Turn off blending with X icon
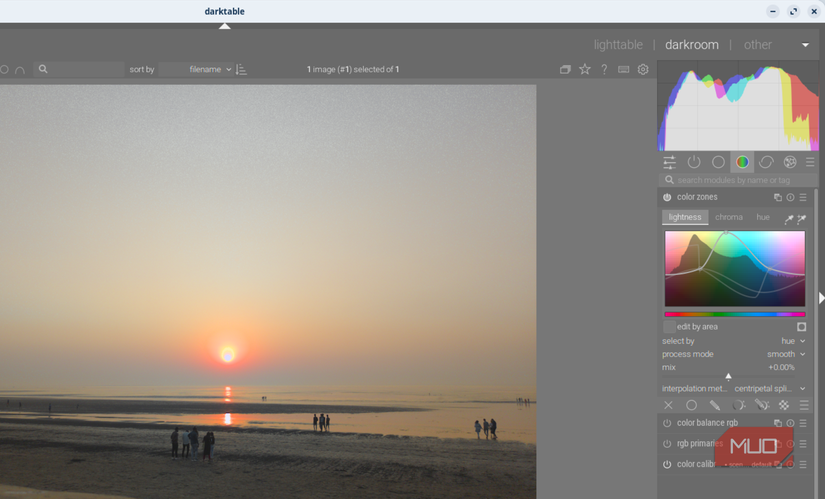Viewport: 825px width, 499px height. [668, 405]
